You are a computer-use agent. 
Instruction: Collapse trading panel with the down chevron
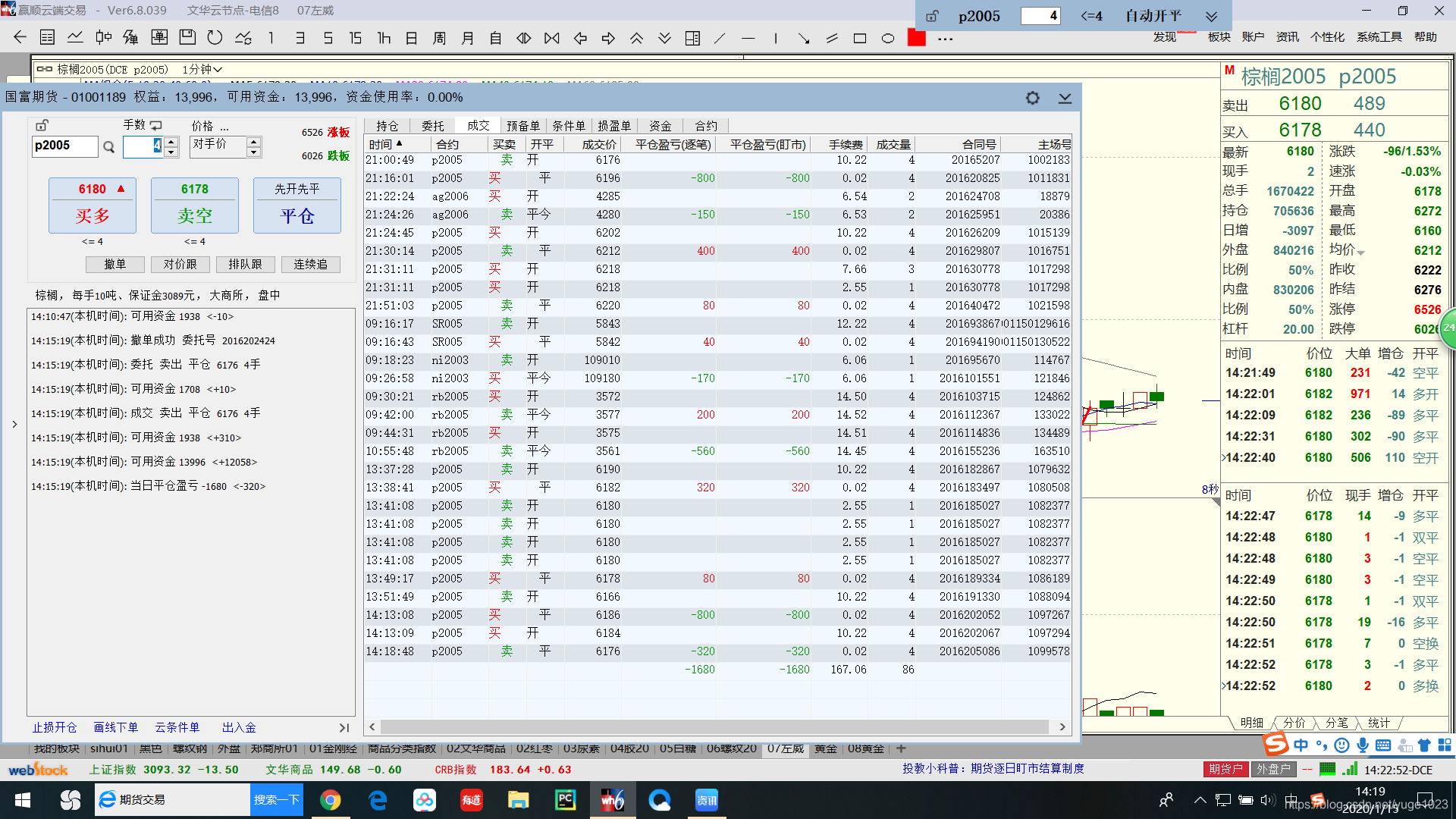point(1065,98)
